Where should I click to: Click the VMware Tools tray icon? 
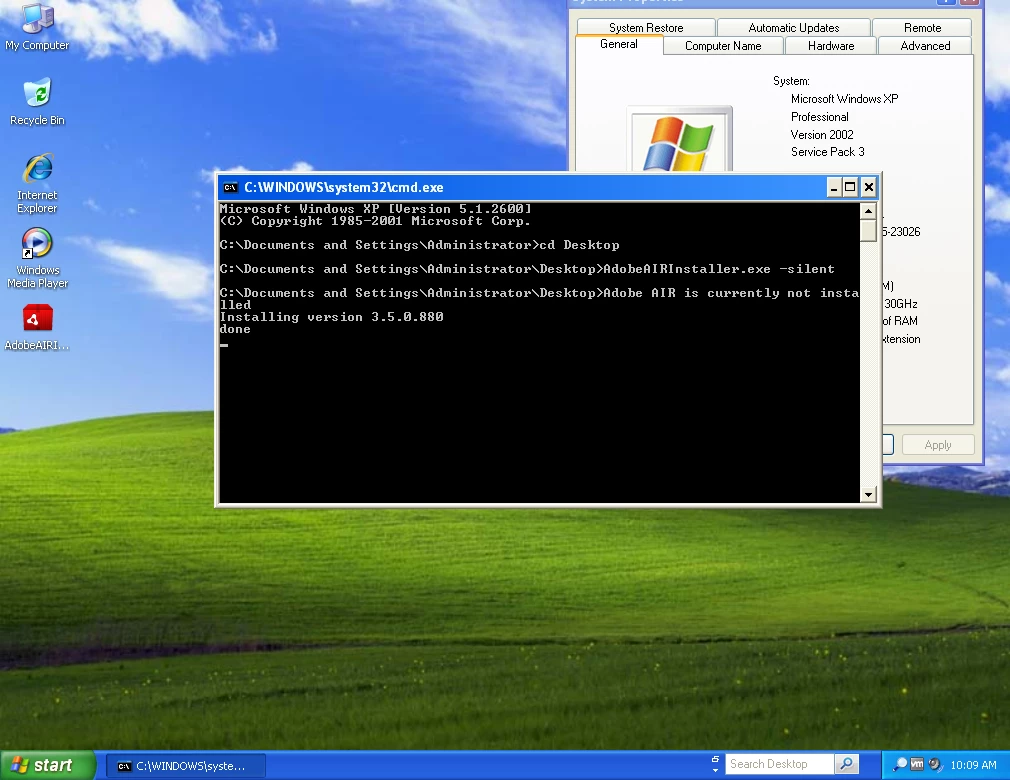point(917,765)
